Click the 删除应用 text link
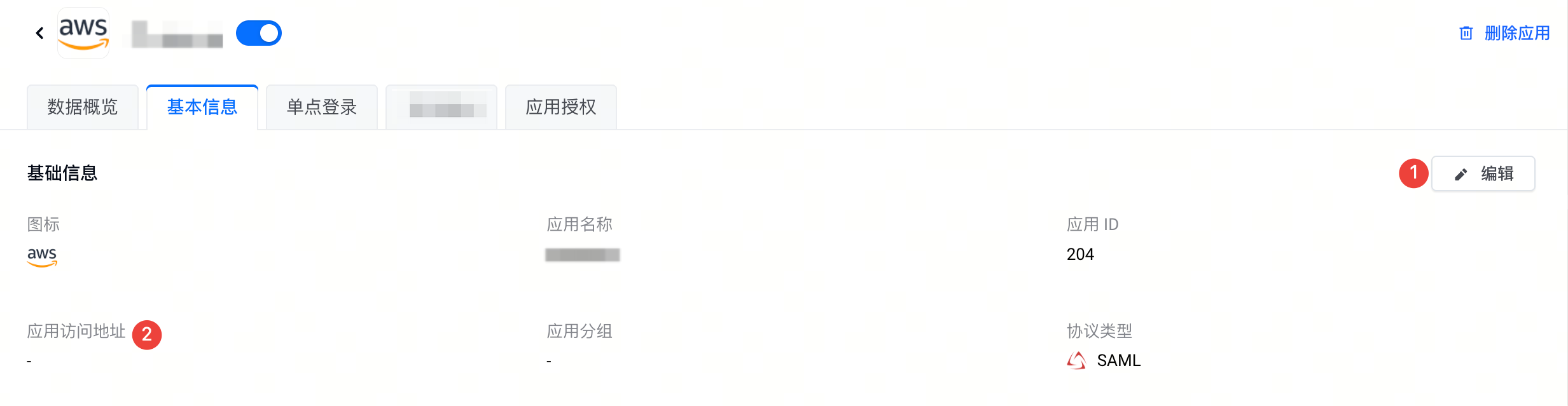The width and height of the screenshot is (1568, 406). coord(1517,33)
